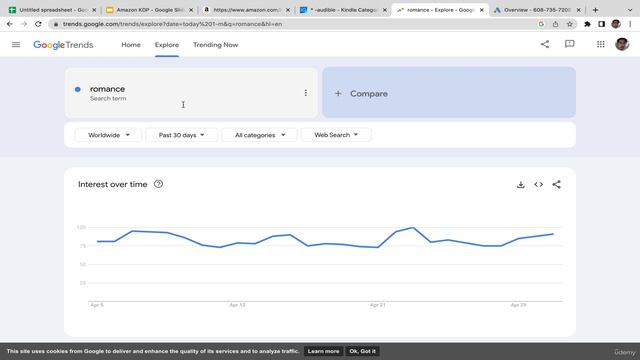Click the chart peak near Apr 21
Screen dimensions: 640x360
[413, 228]
